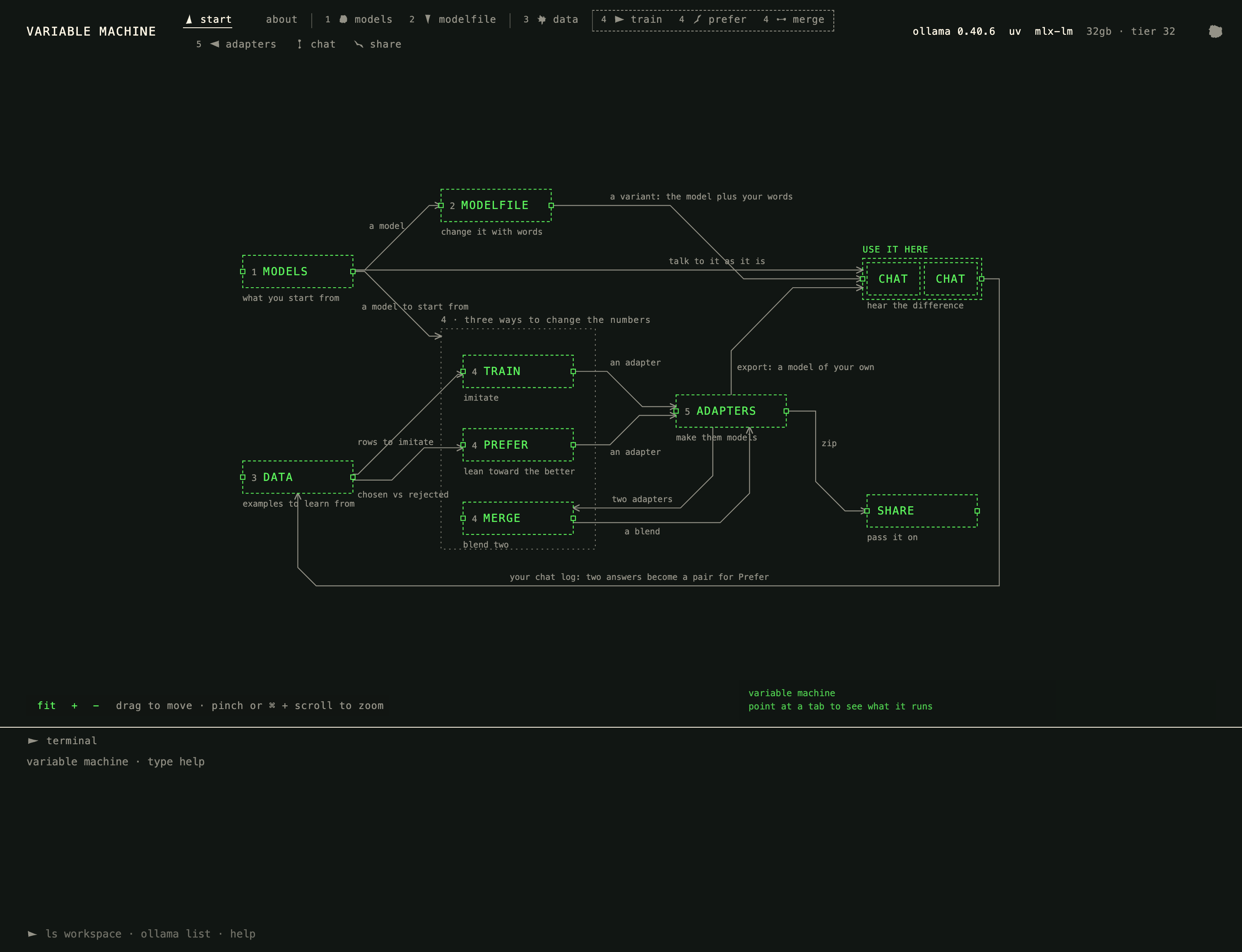Viewport: 1242px width, 952px height.
Task: Select the 5 ADAPTERS node
Action: [x=731, y=411]
